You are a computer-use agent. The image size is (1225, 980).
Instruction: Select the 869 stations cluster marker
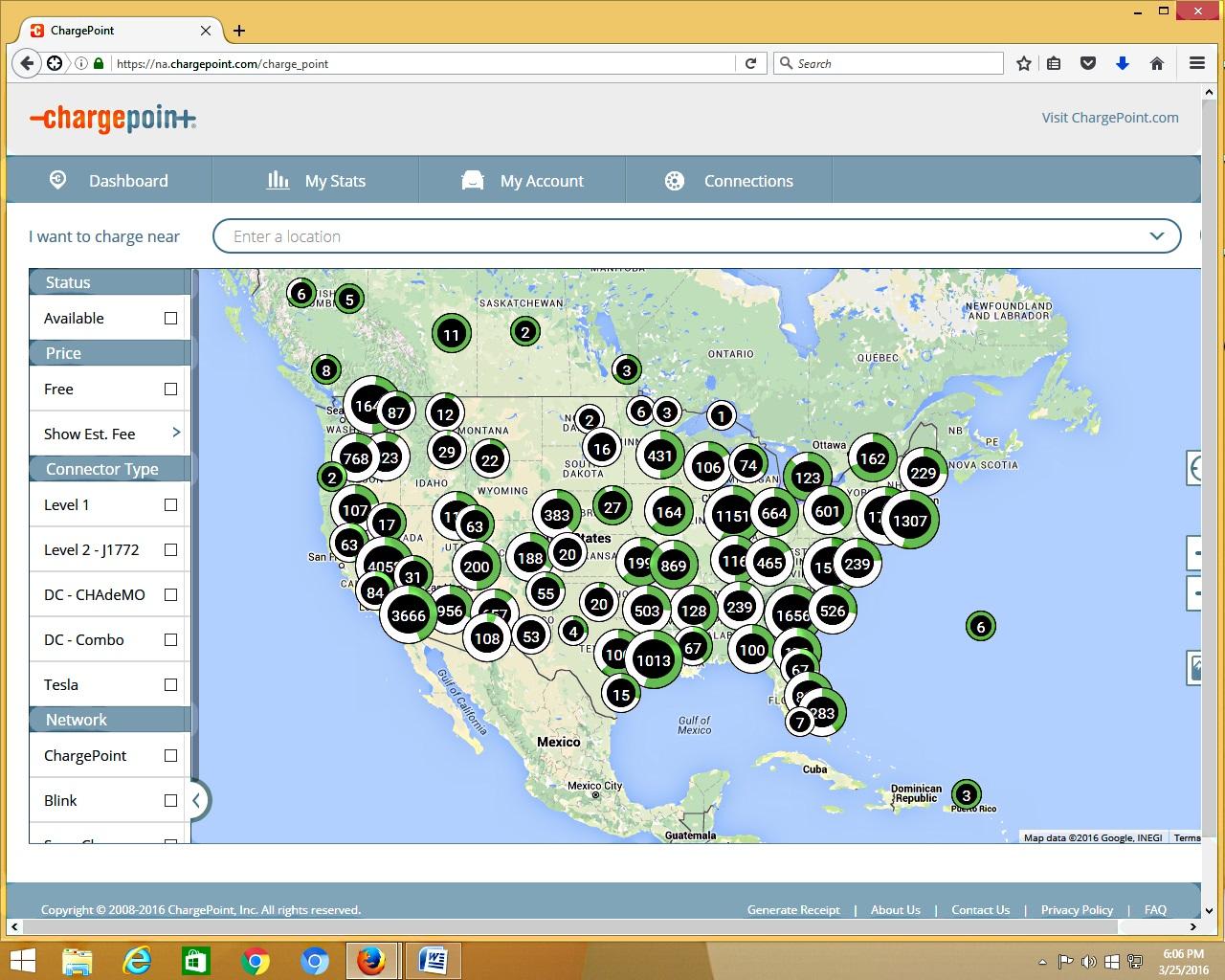click(x=674, y=566)
